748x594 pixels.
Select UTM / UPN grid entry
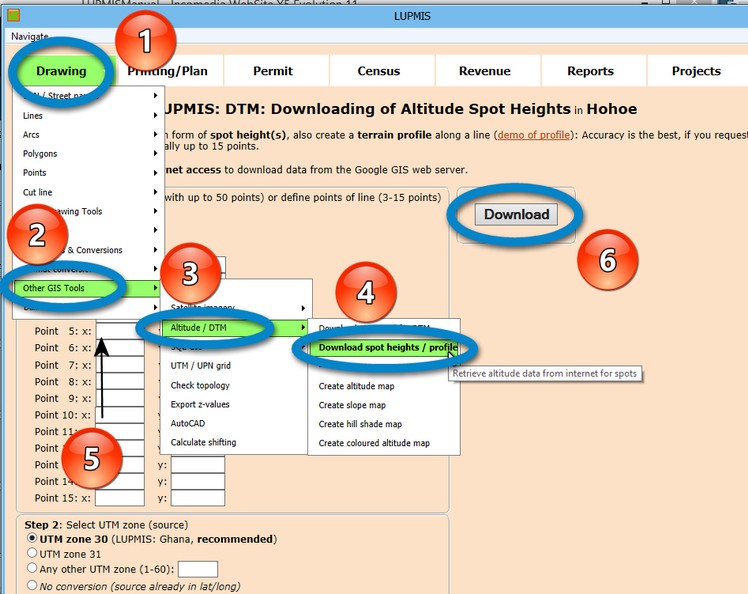(x=200, y=366)
